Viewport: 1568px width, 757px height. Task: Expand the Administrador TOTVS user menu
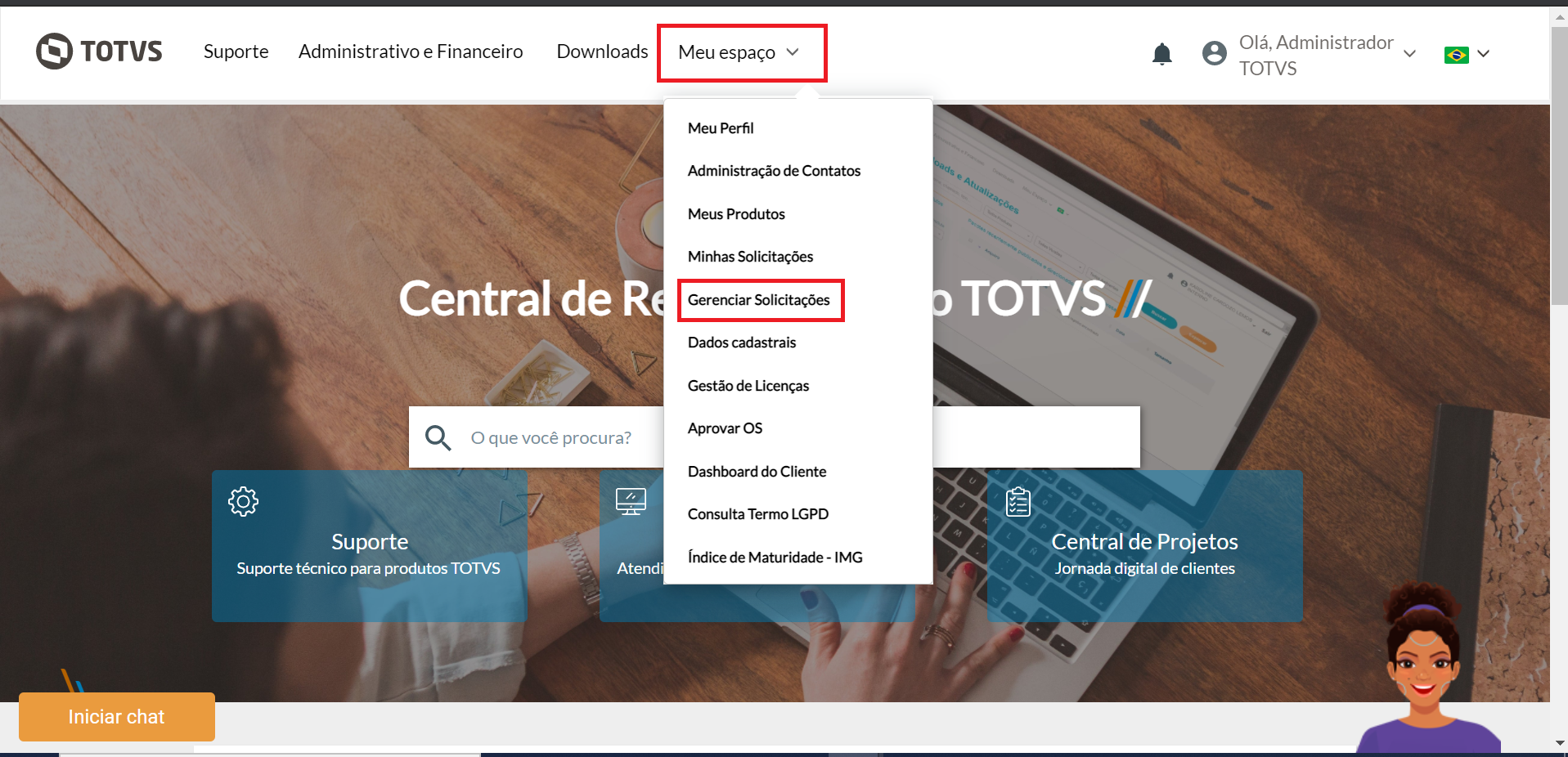[x=1409, y=54]
